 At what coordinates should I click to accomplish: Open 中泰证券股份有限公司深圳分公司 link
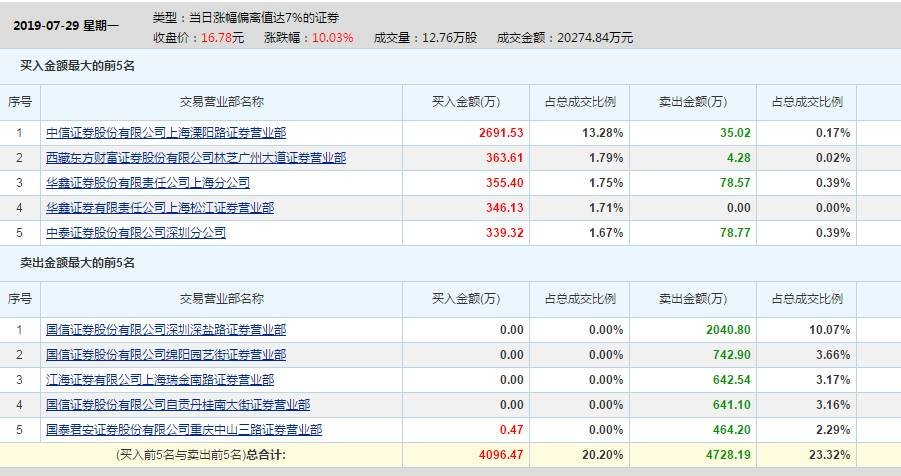point(136,233)
